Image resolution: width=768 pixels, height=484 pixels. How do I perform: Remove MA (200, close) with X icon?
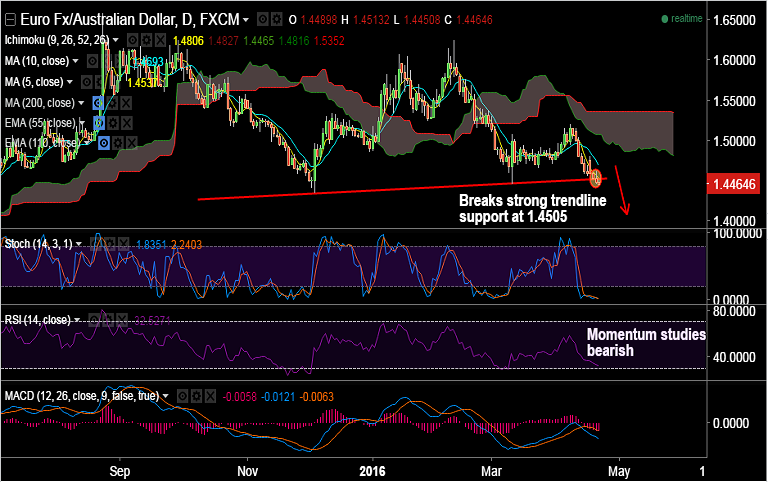pos(126,103)
